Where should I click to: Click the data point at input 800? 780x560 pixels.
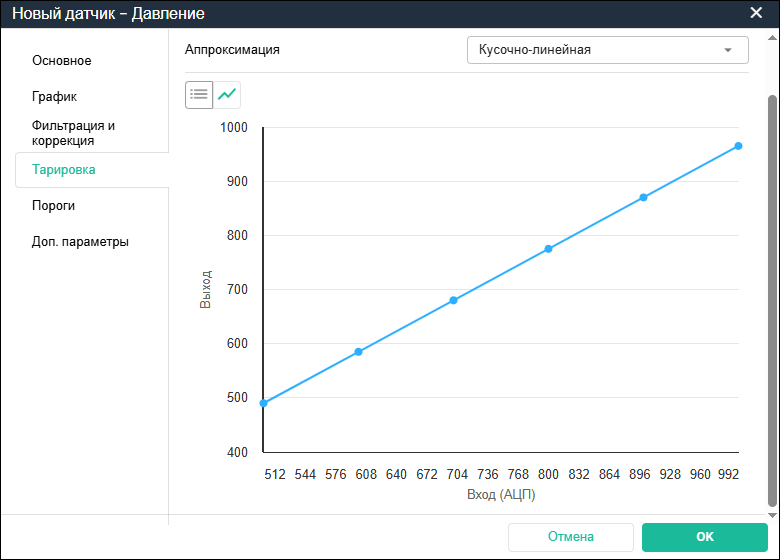click(548, 249)
